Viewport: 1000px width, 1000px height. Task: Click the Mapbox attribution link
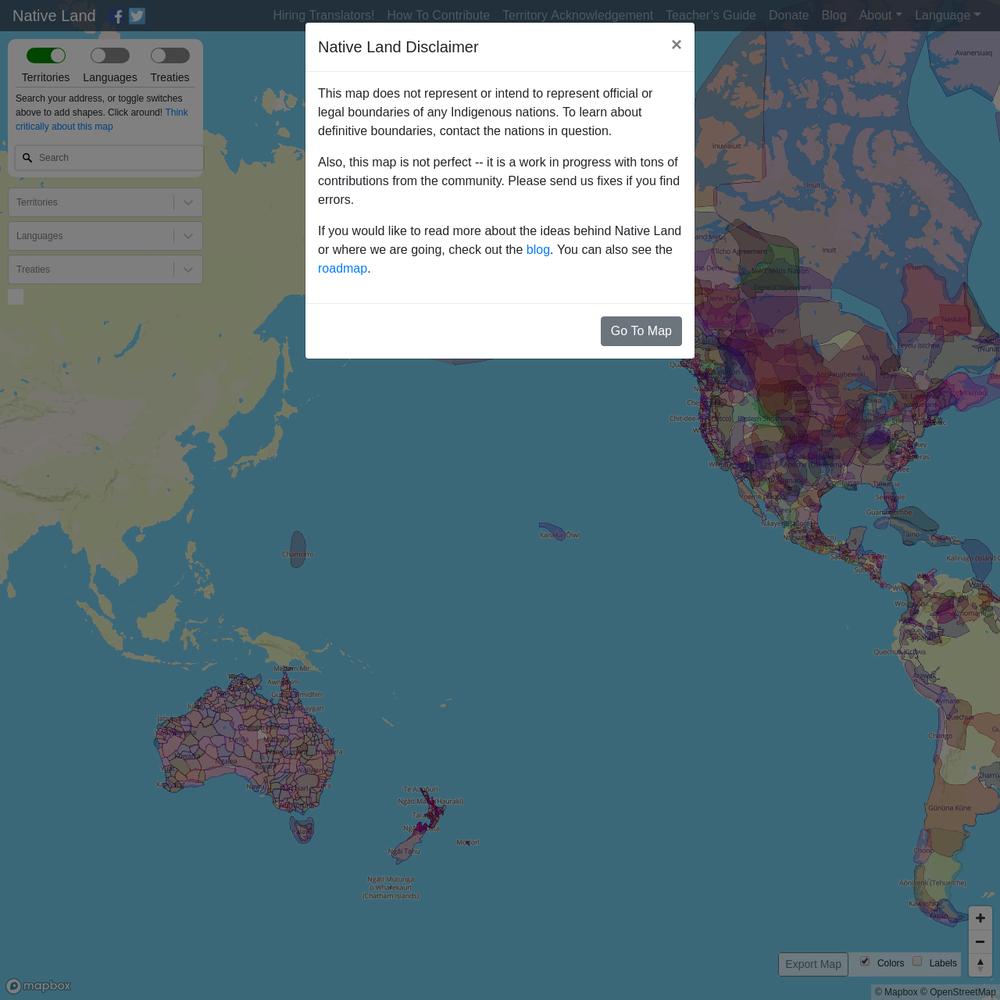pos(895,992)
